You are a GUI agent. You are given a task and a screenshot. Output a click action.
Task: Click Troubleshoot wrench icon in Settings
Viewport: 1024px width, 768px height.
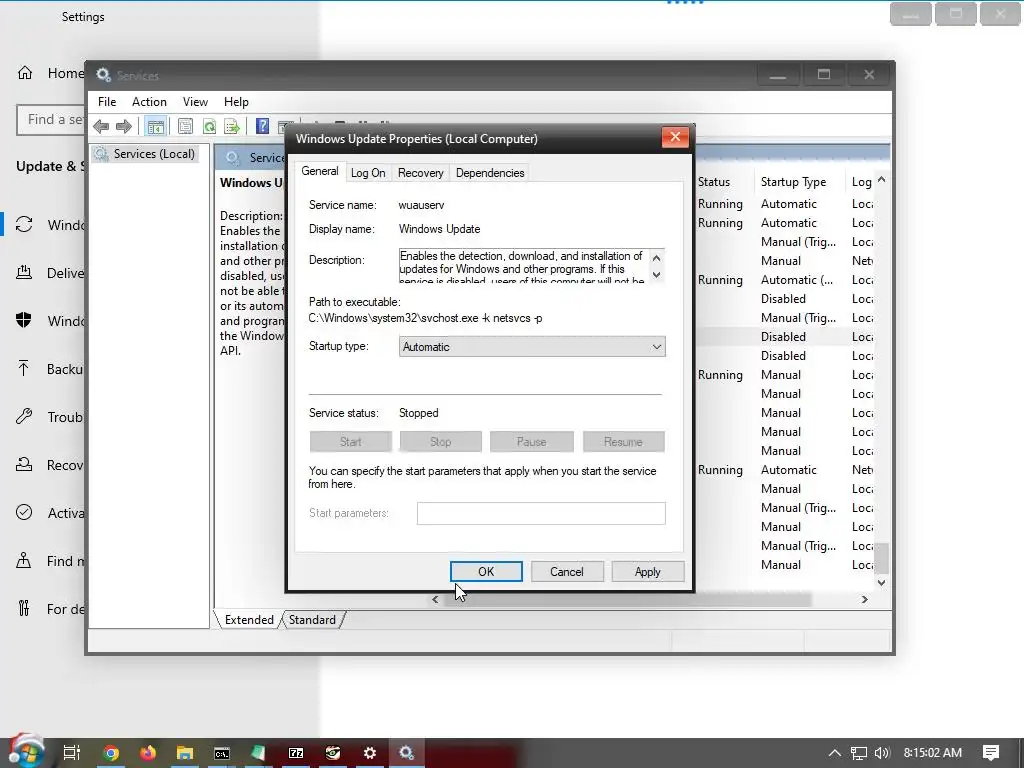pos(24,416)
